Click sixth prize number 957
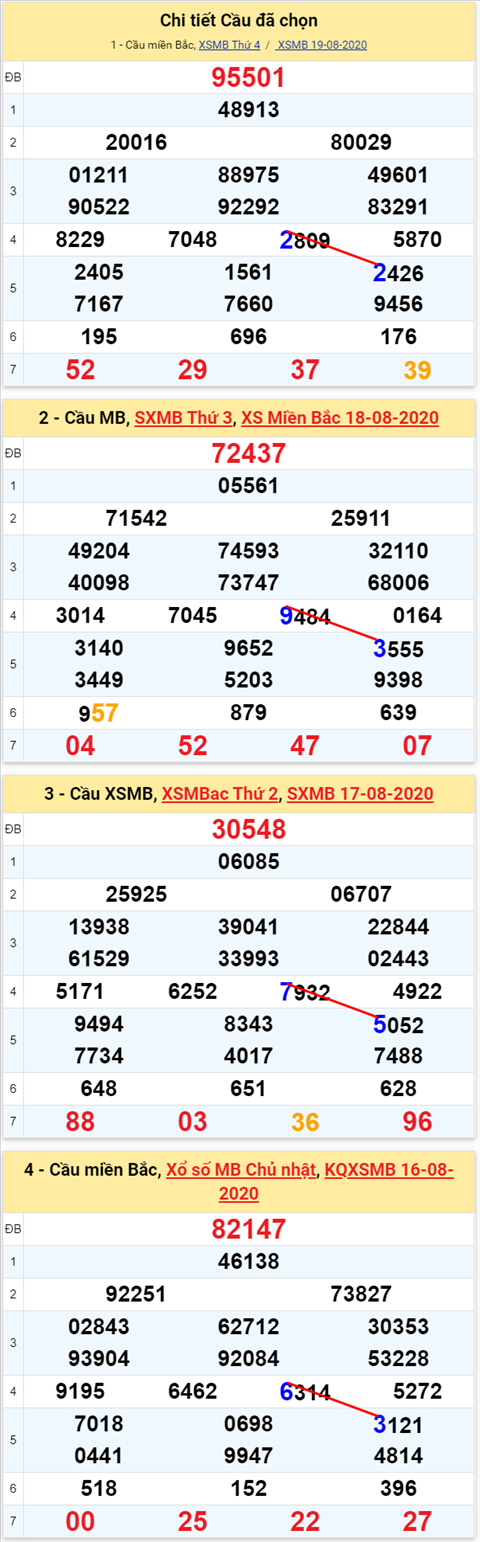This screenshot has width=480, height=1542. tap(99, 713)
